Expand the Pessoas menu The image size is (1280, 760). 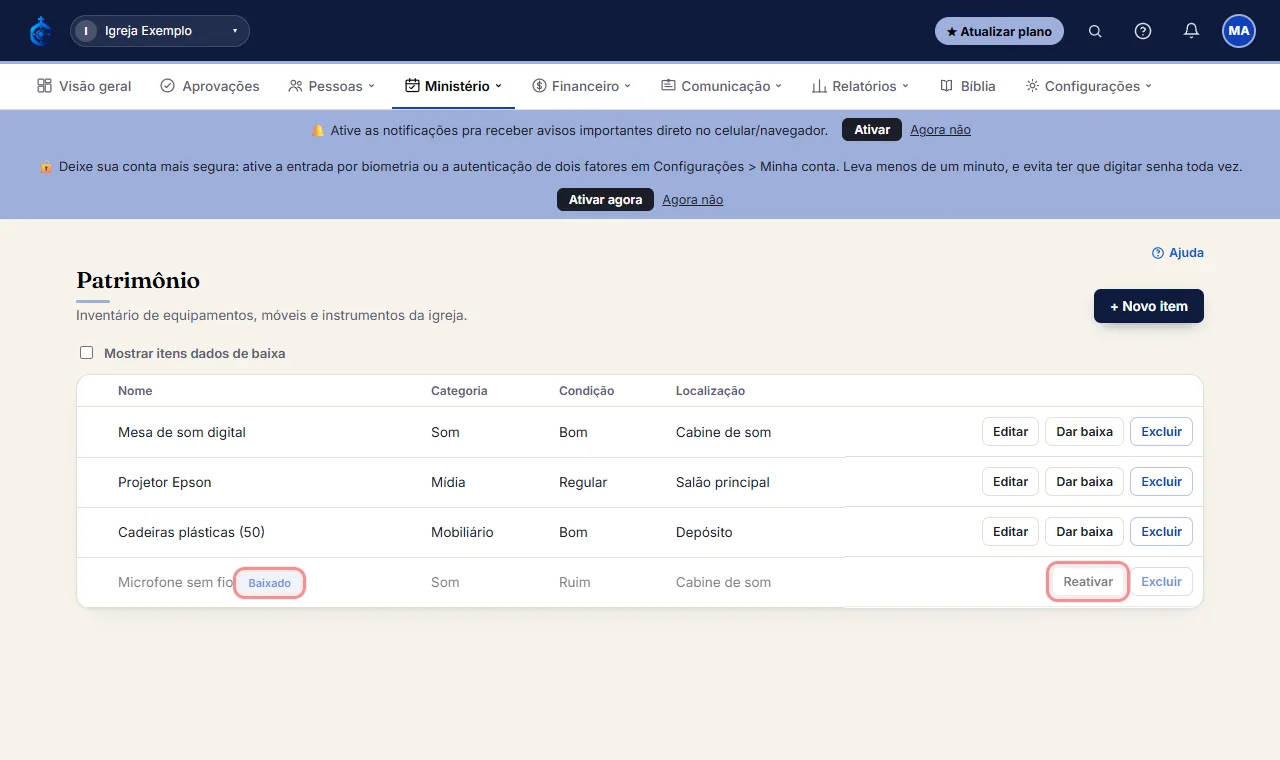point(331,86)
